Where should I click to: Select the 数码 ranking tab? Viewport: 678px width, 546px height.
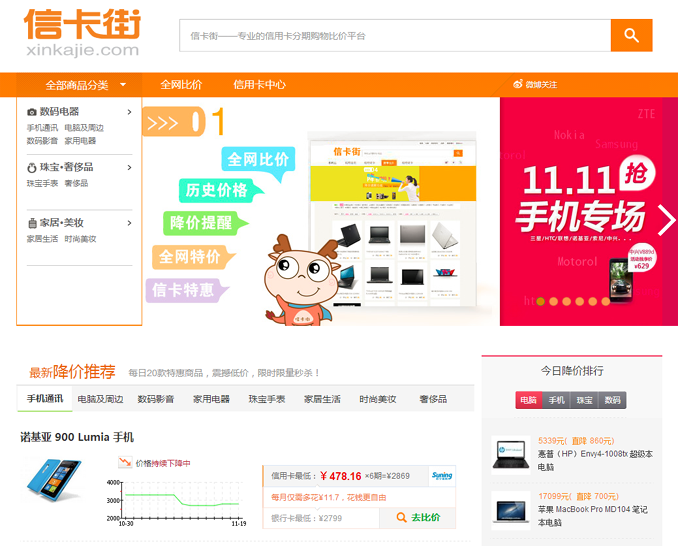(612, 400)
